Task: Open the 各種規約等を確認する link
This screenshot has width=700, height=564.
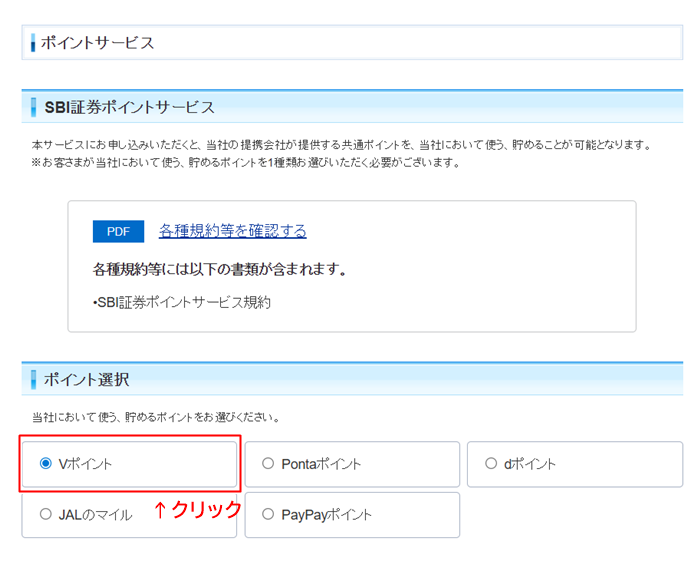Action: 232,231
